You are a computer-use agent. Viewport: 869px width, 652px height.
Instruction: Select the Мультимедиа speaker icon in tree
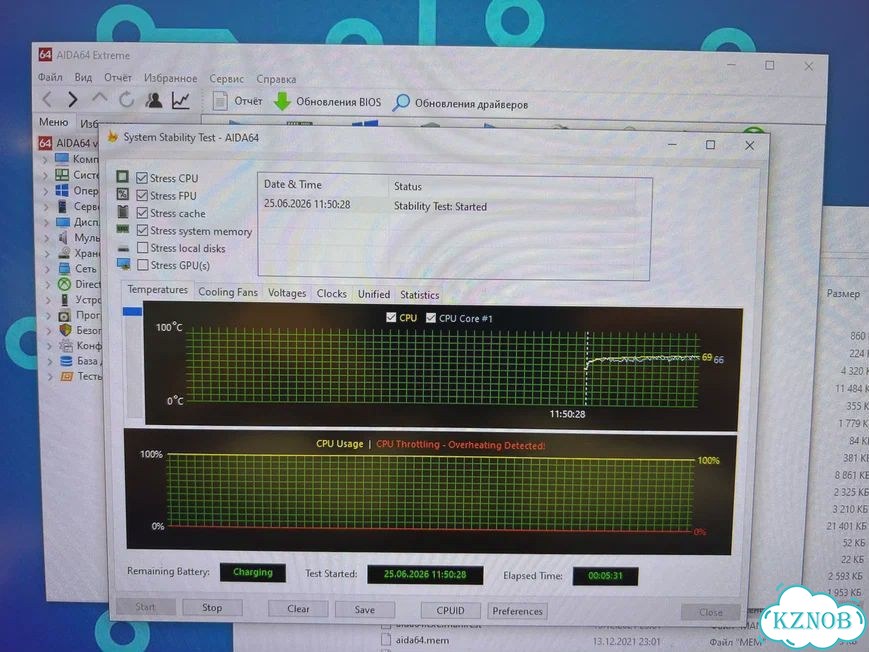click(x=64, y=237)
